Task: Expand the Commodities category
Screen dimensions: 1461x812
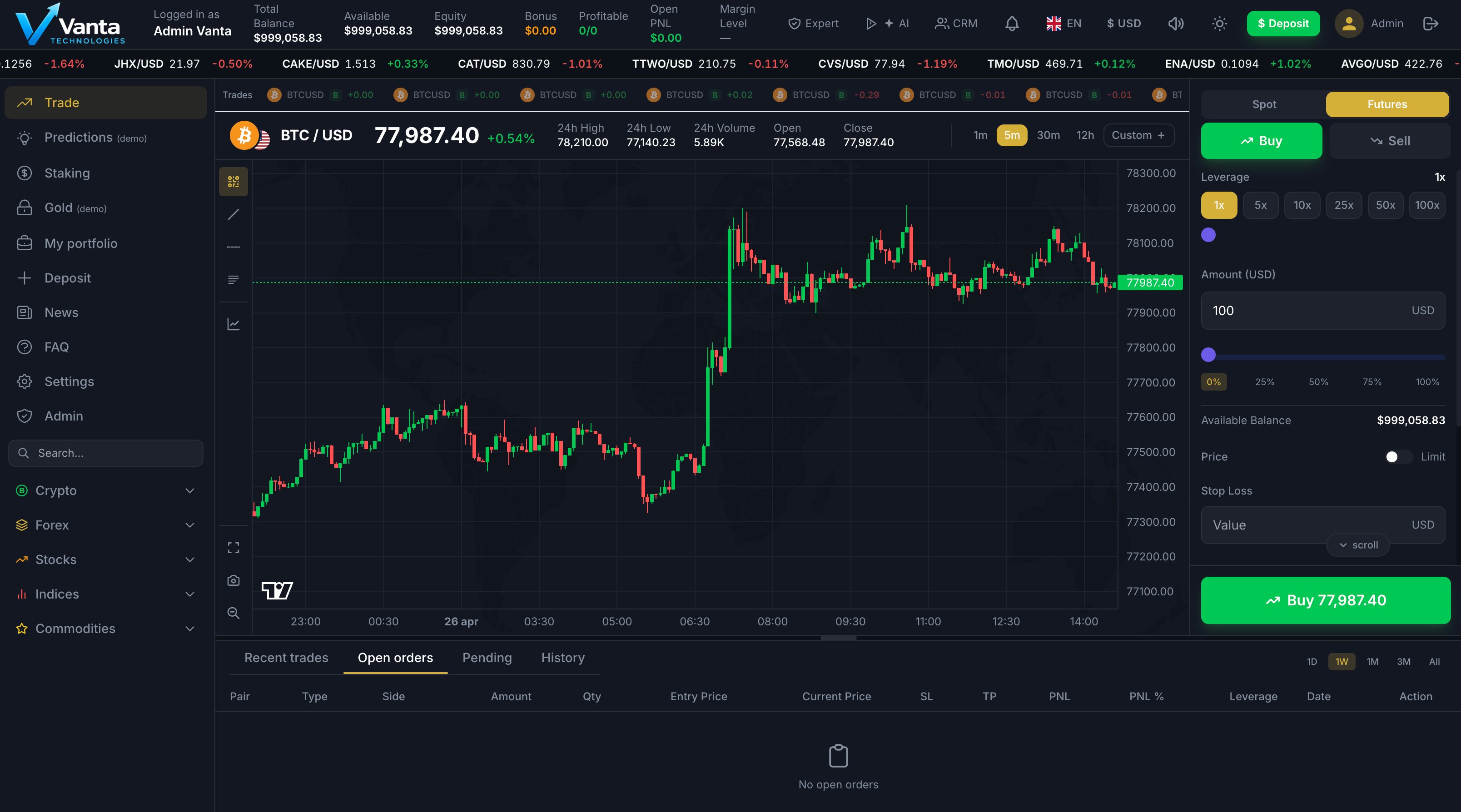Action: click(105, 629)
